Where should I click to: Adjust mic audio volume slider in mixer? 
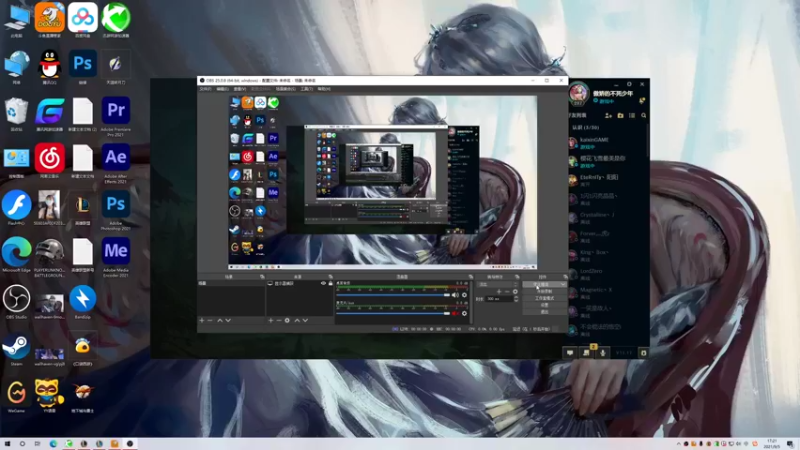click(393, 313)
